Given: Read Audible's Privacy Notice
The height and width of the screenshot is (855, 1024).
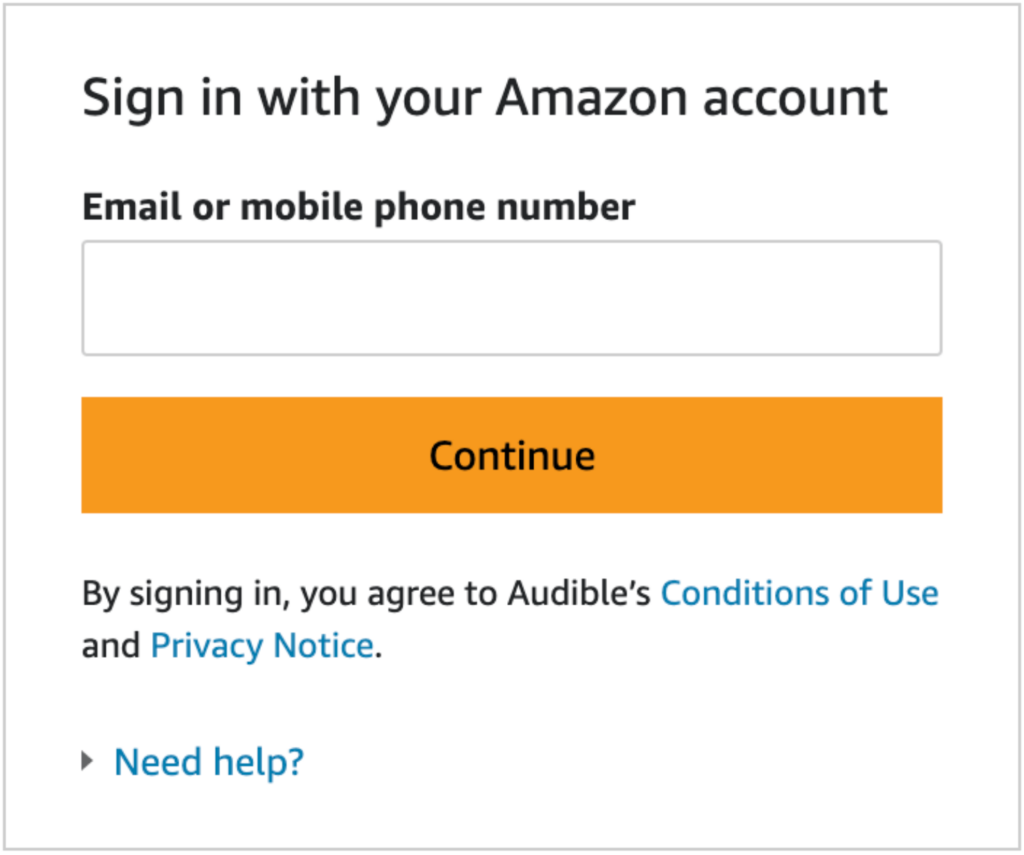Looking at the screenshot, I should (x=262, y=646).
